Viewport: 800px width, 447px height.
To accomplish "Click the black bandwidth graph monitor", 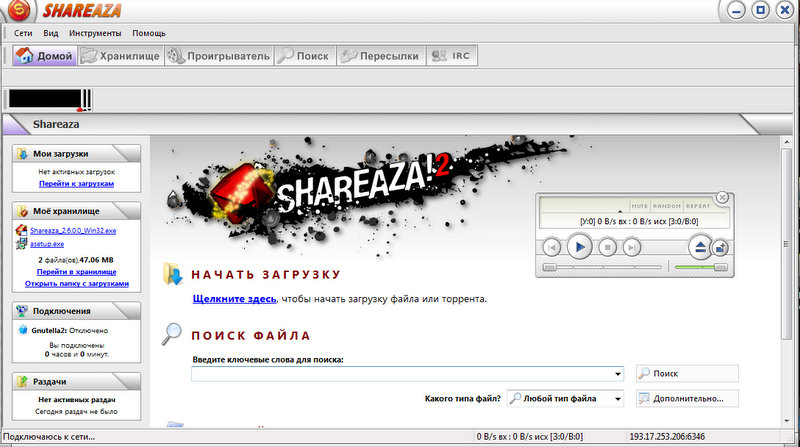I will (x=45, y=99).
